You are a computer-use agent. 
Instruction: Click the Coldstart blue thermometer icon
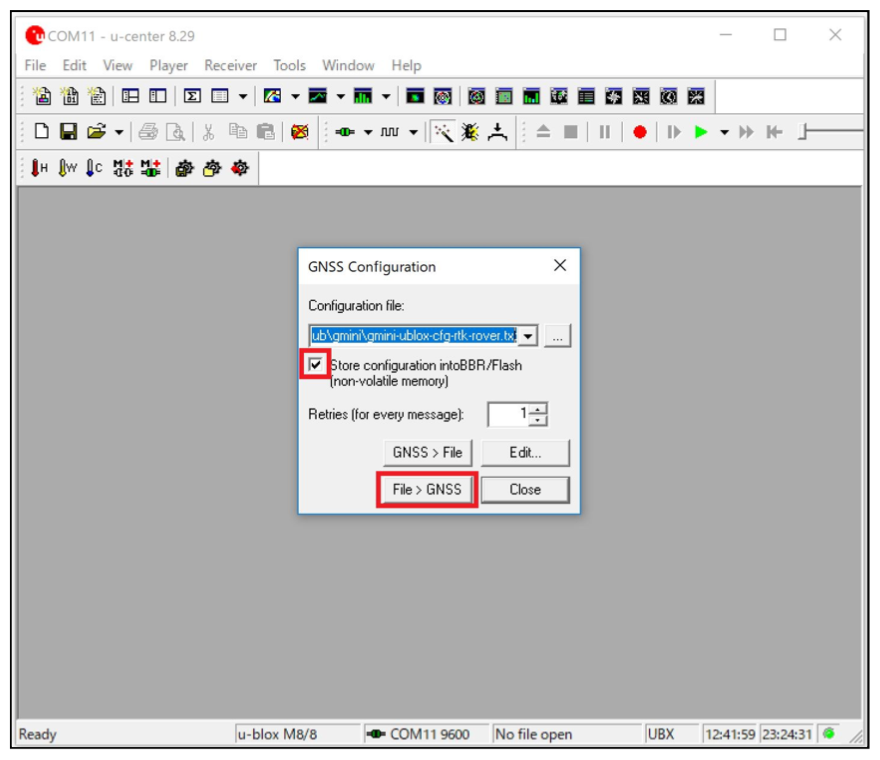pos(94,168)
